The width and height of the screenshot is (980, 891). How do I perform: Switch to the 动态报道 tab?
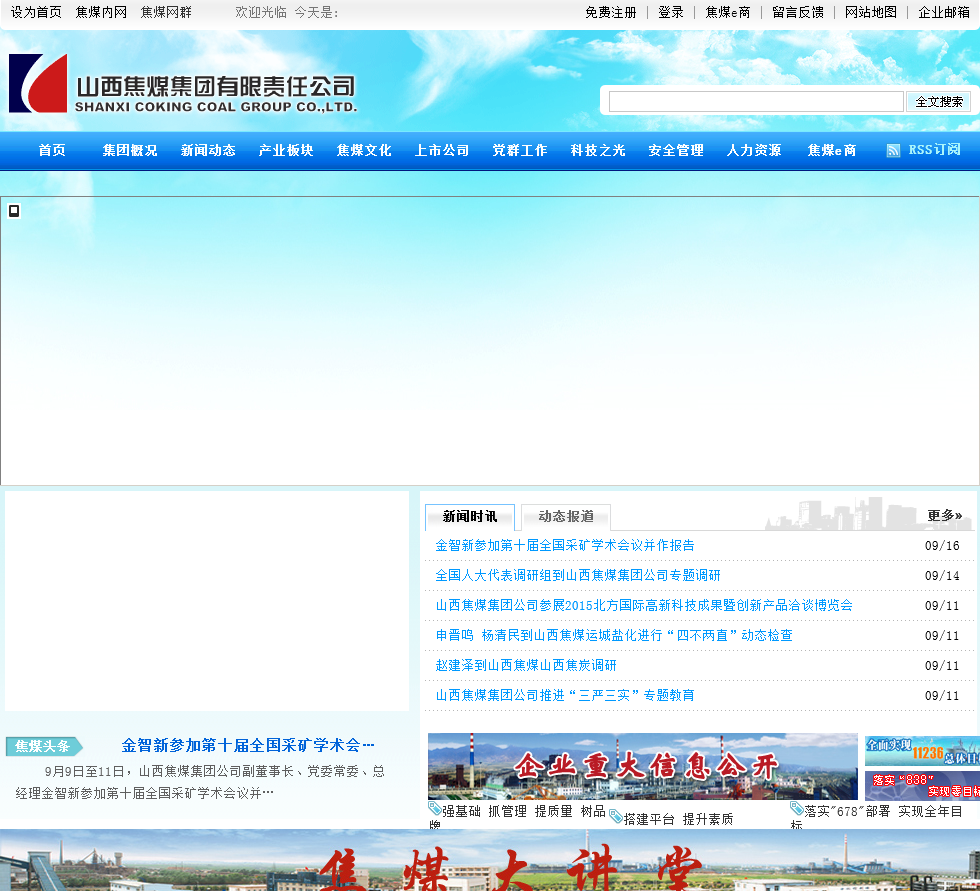point(566,517)
